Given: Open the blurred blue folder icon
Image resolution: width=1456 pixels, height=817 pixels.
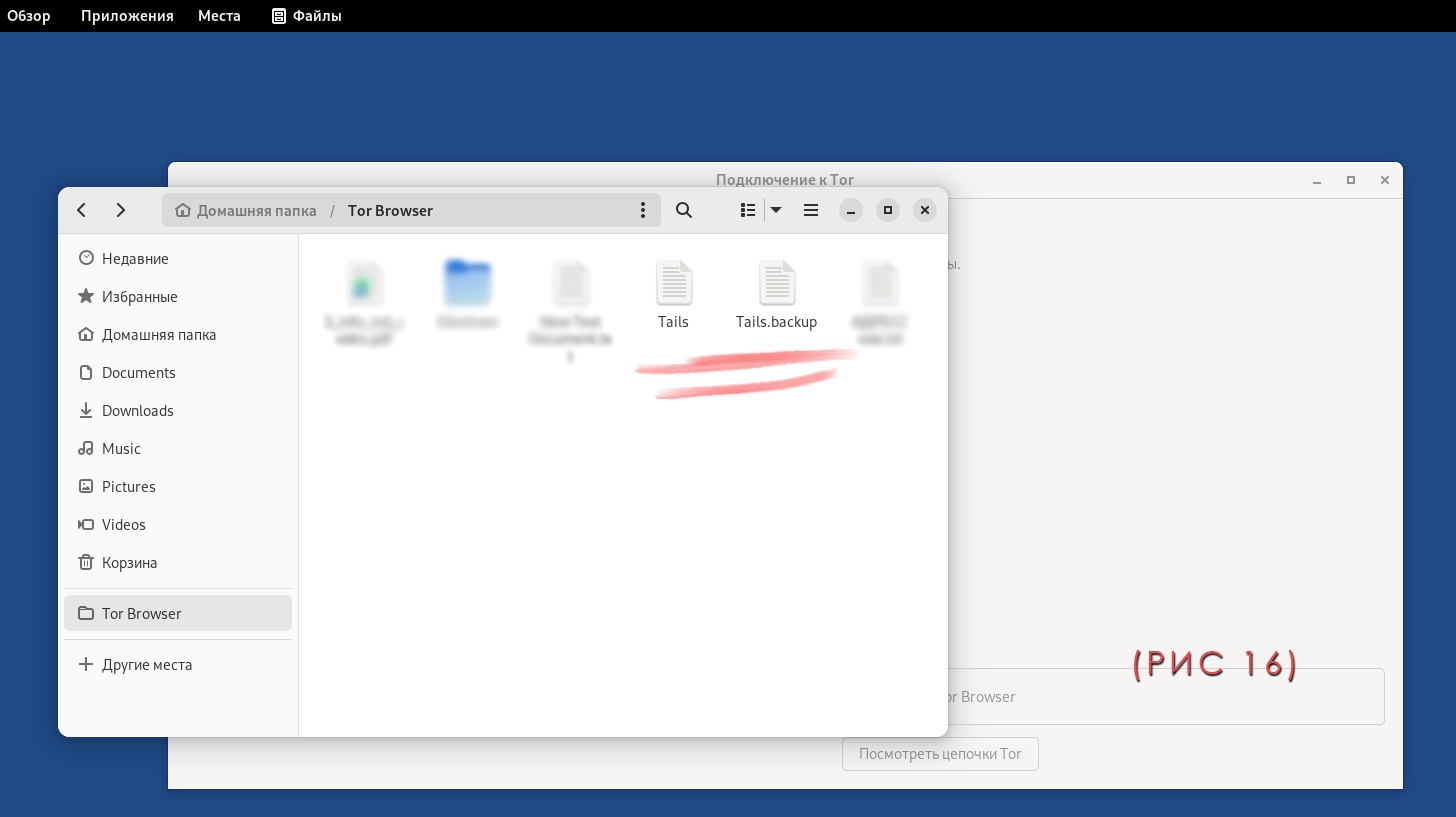Looking at the screenshot, I should (x=468, y=284).
